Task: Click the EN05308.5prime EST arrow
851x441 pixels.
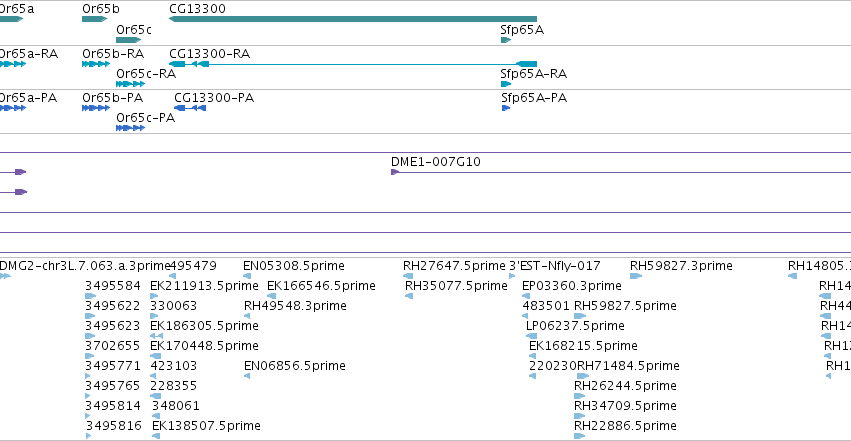Action: click(247, 276)
